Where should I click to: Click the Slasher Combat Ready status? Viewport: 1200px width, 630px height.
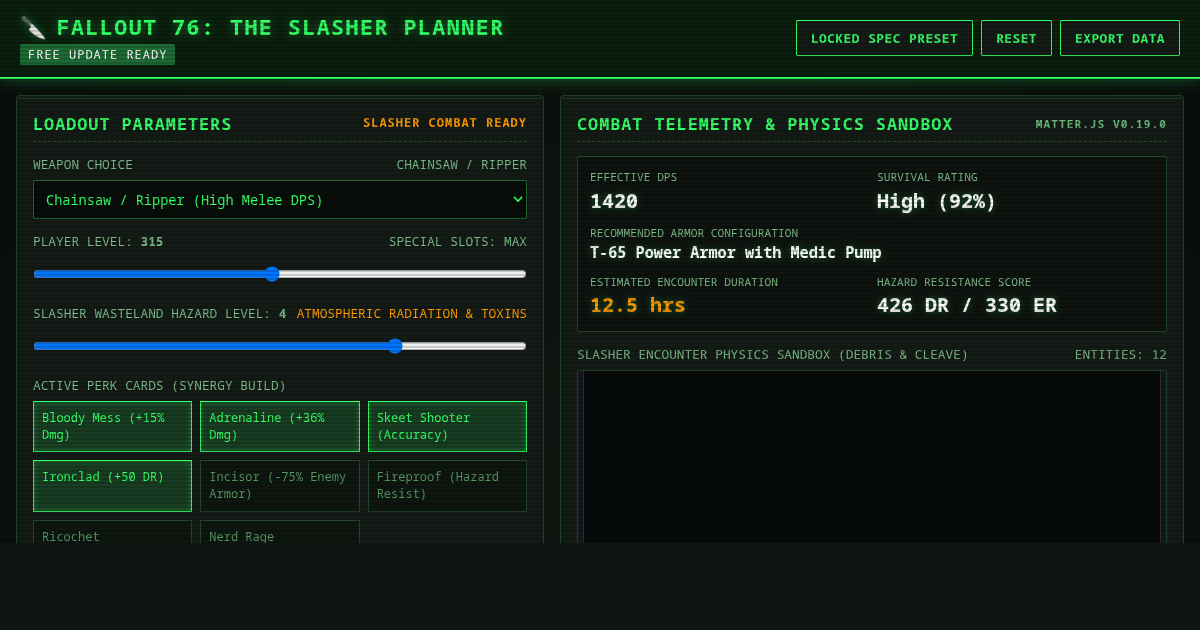[x=445, y=123]
